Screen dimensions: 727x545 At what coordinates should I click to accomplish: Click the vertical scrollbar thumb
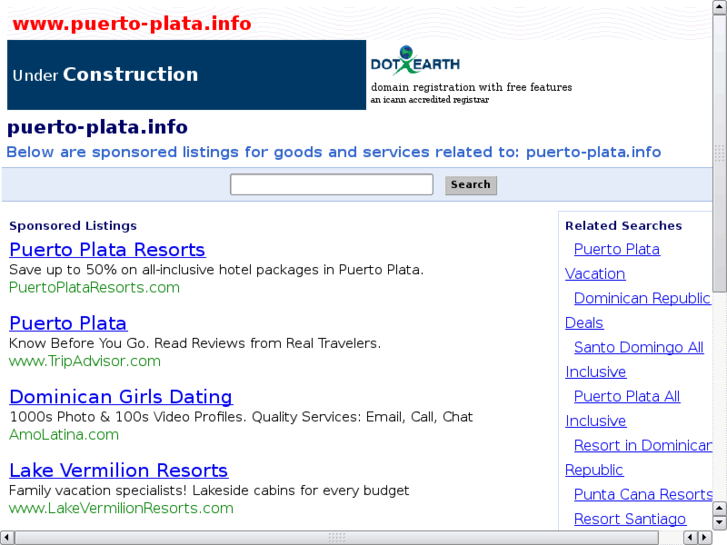pyautogui.click(x=719, y=154)
